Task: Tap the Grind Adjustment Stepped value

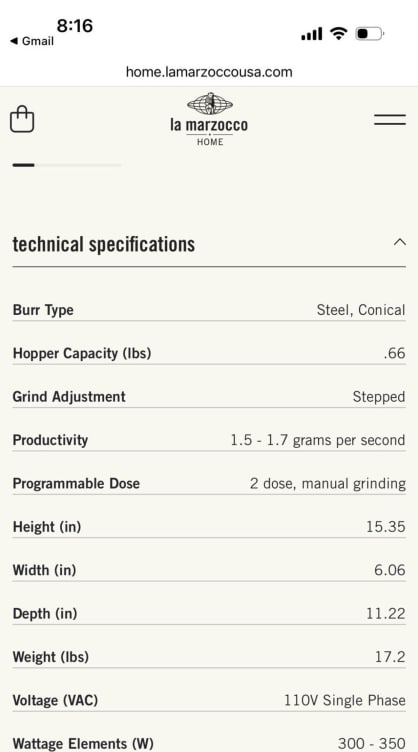Action: [379, 397]
